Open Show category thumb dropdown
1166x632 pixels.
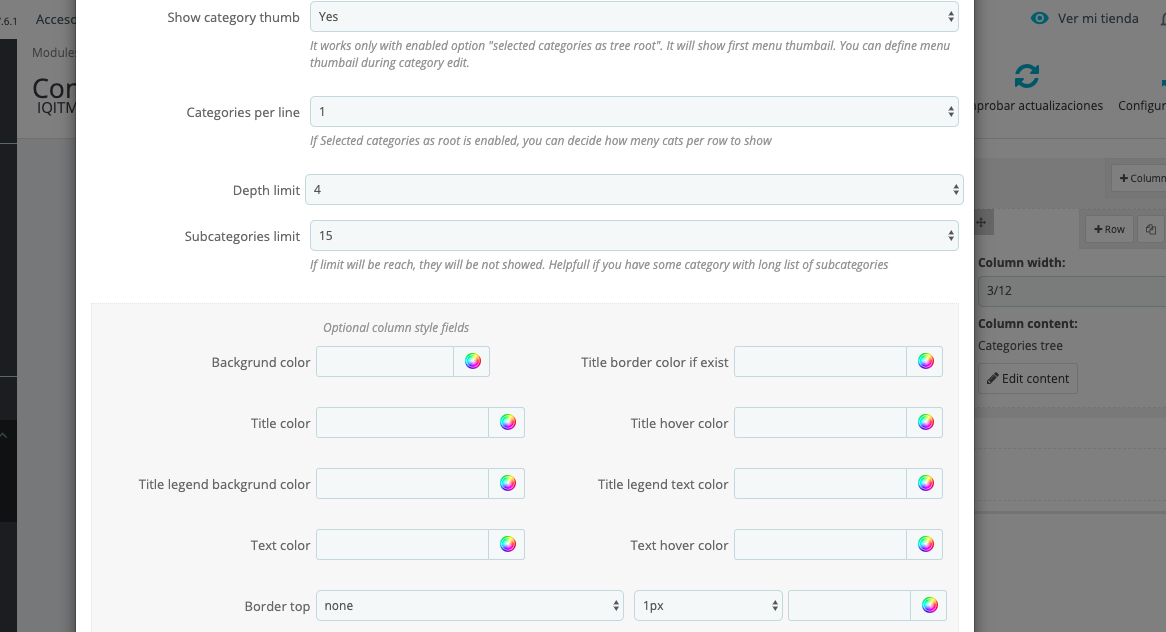(634, 17)
